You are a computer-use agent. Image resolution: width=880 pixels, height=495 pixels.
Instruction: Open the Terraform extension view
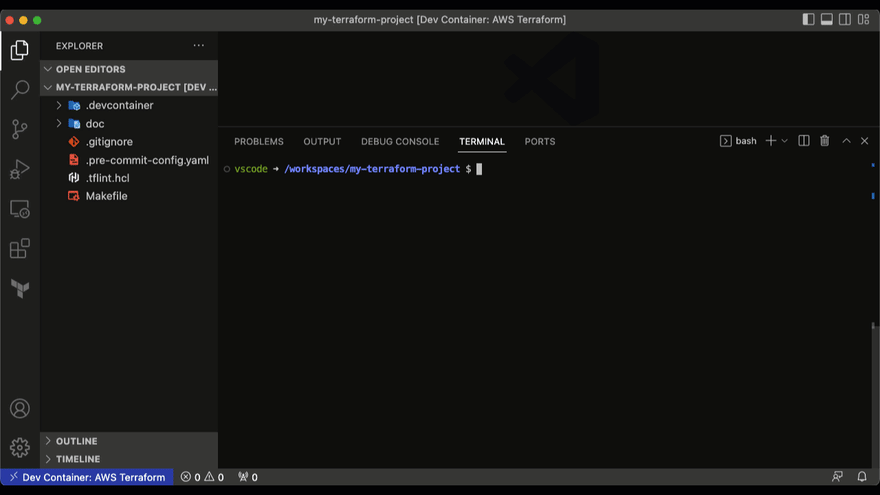[20, 288]
